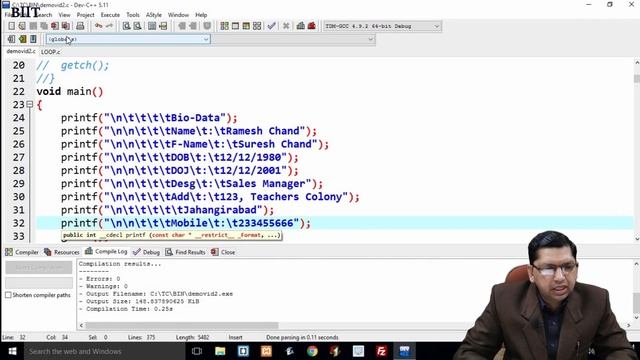Open the Window menu
The height and width of the screenshot is (360, 640).
point(178,15)
